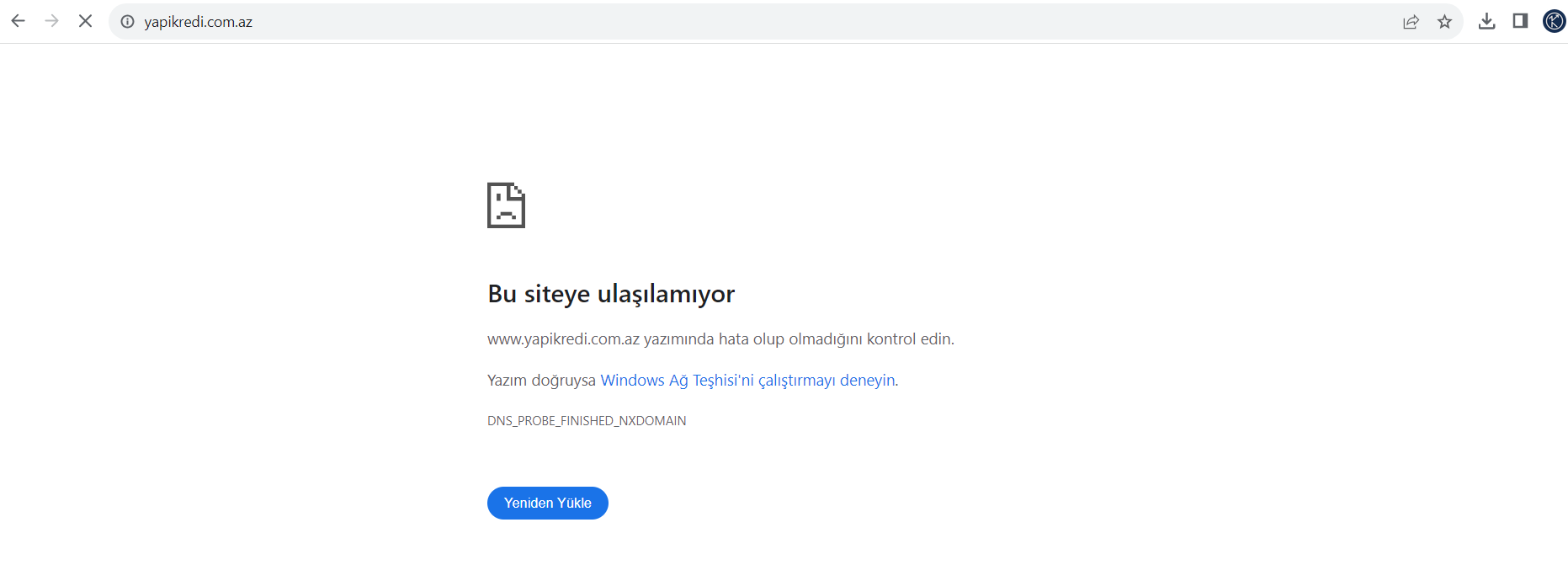
Task: Open the profile avatar menu
Action: click(1554, 21)
